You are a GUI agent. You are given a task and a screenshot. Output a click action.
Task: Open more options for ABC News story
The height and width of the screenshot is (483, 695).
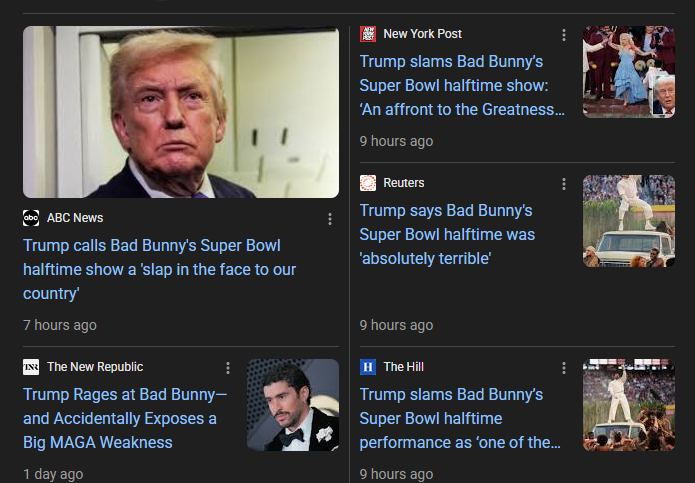pyautogui.click(x=330, y=219)
